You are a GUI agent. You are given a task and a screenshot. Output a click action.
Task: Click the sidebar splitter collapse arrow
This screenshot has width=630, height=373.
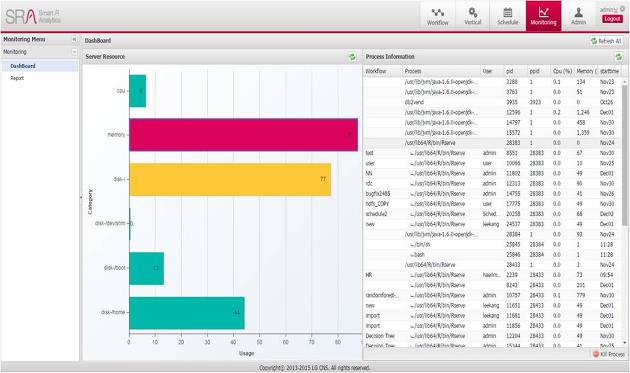81,197
